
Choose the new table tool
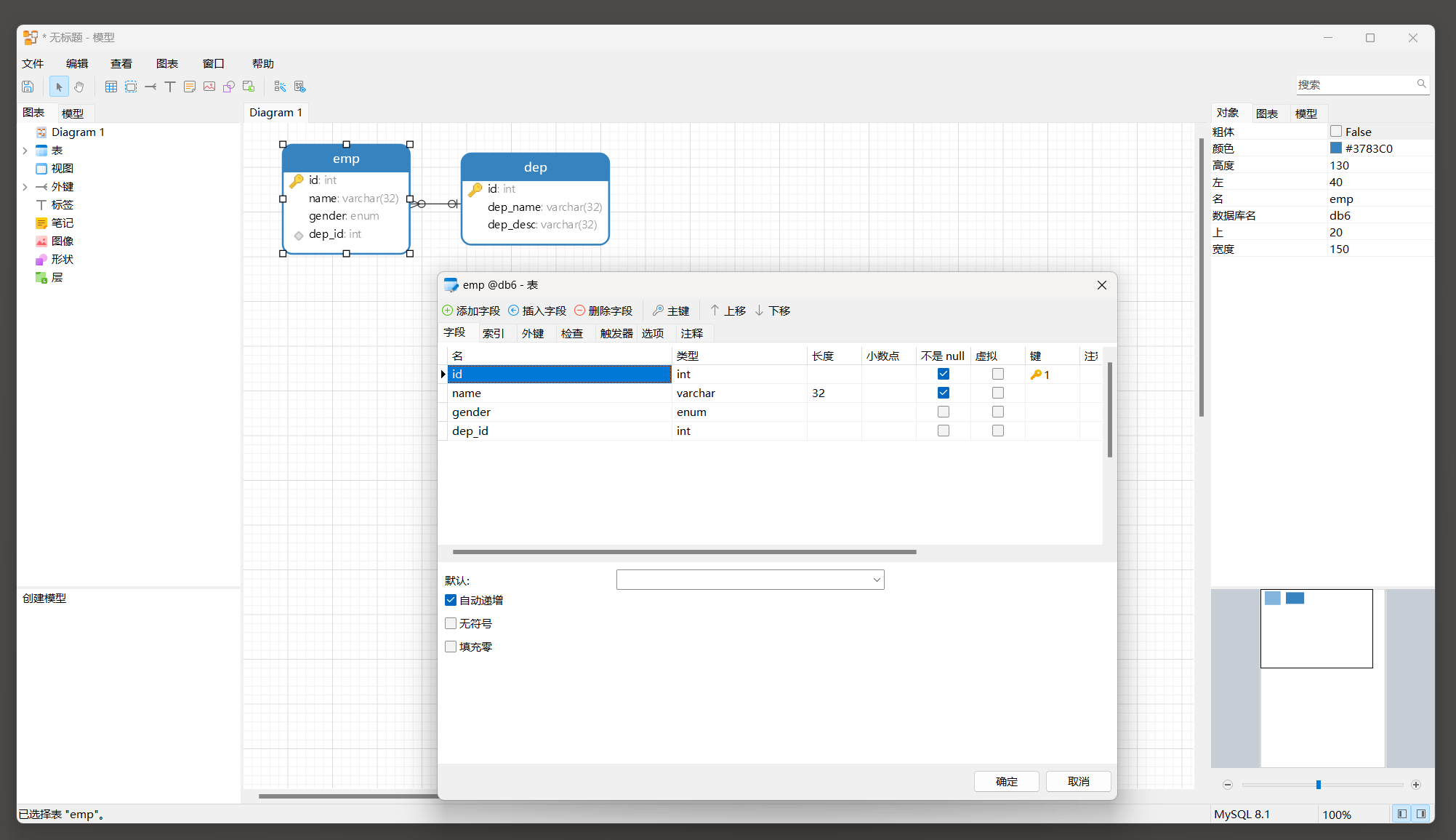coord(111,87)
